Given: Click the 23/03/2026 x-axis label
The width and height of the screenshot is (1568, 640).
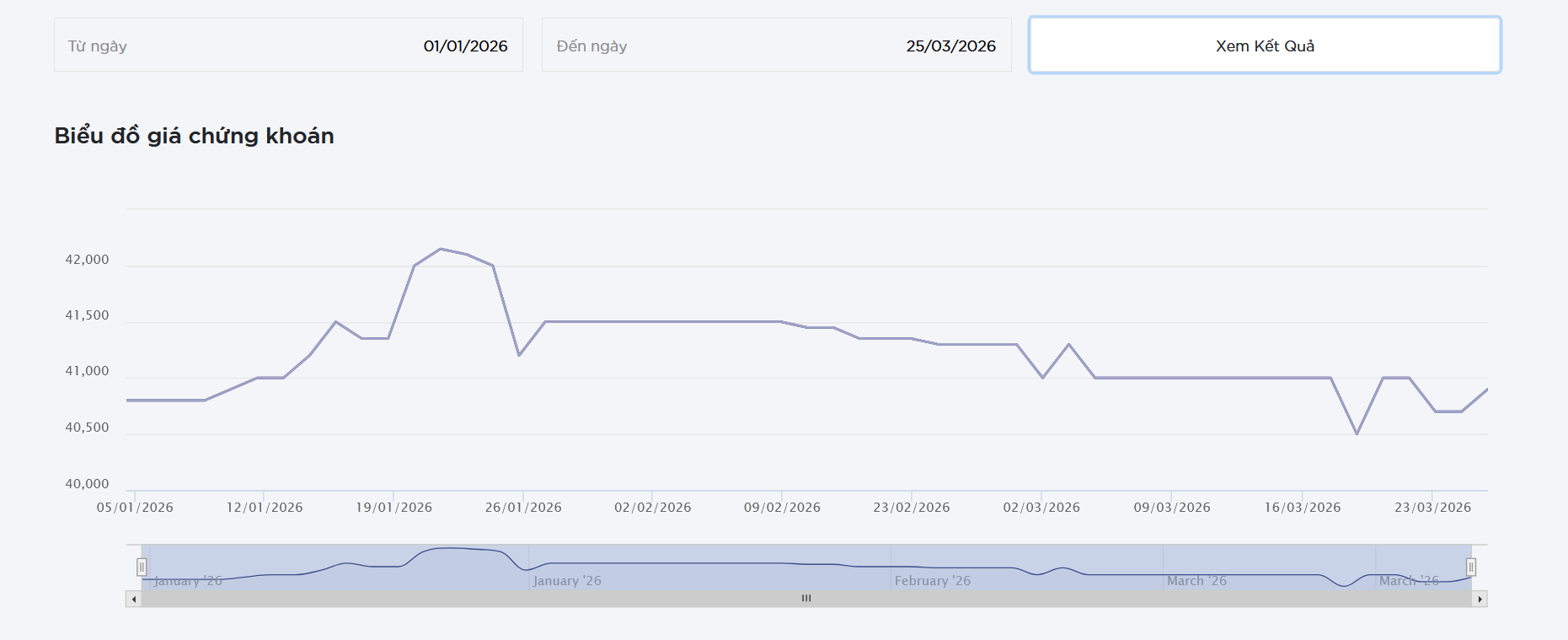Looking at the screenshot, I should click(x=1432, y=508).
